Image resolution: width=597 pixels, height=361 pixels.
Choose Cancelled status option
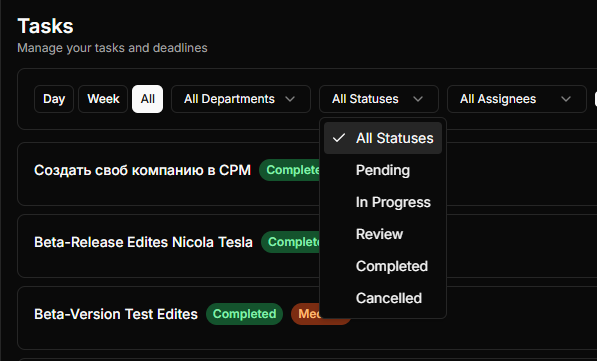click(x=383, y=298)
